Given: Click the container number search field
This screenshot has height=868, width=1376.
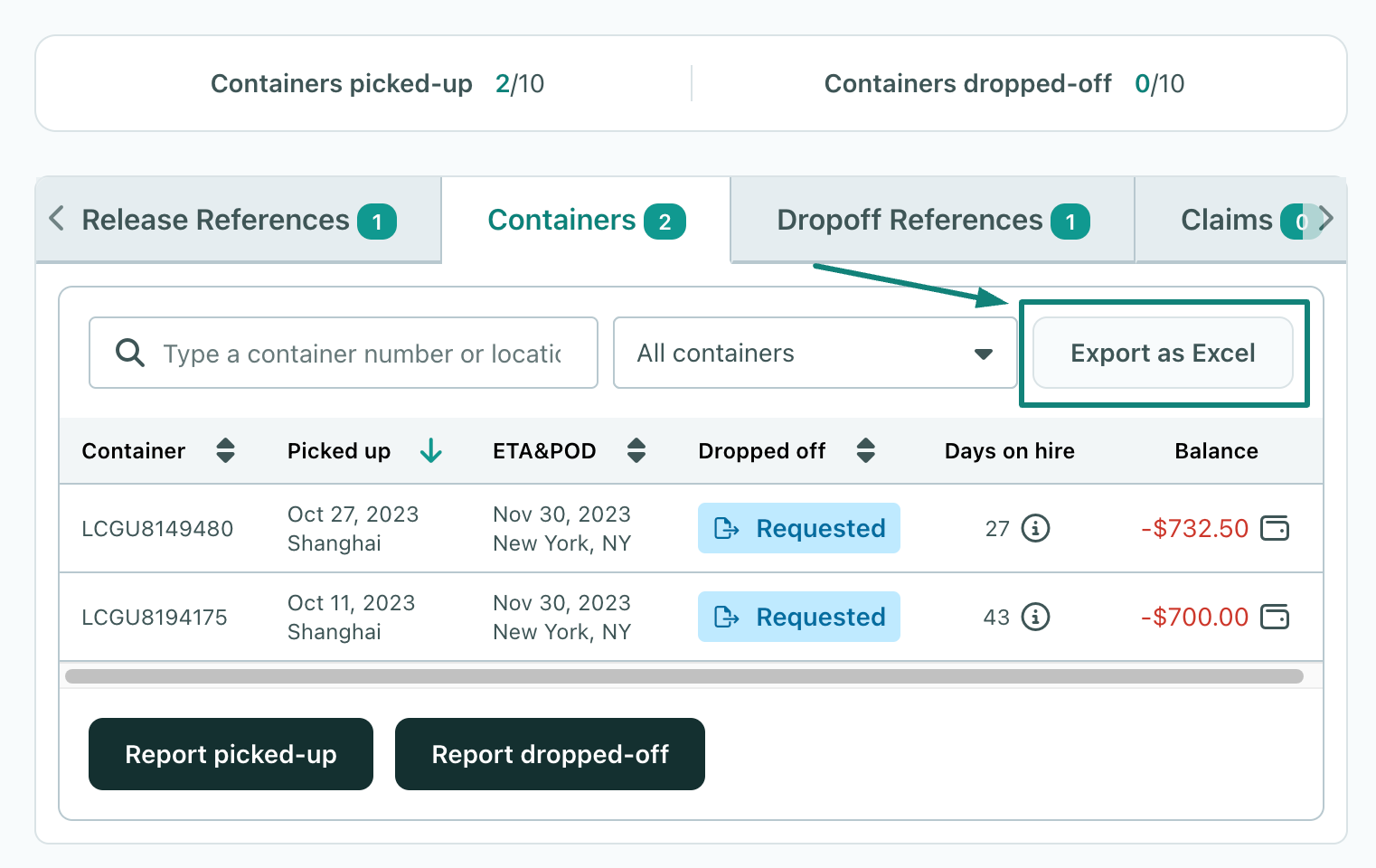Looking at the screenshot, I should 362,353.
